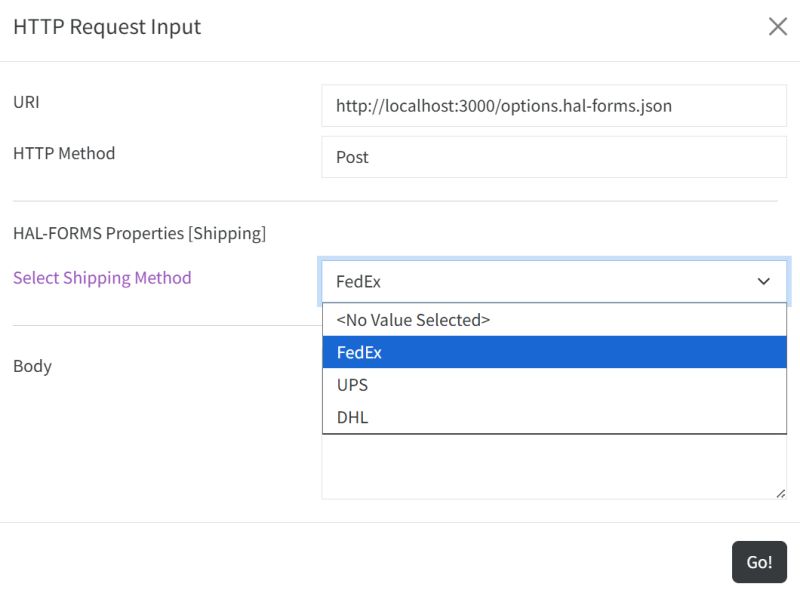800x596 pixels.
Task: Click the "HTTP Request Input" dialog title
Action: point(107,27)
